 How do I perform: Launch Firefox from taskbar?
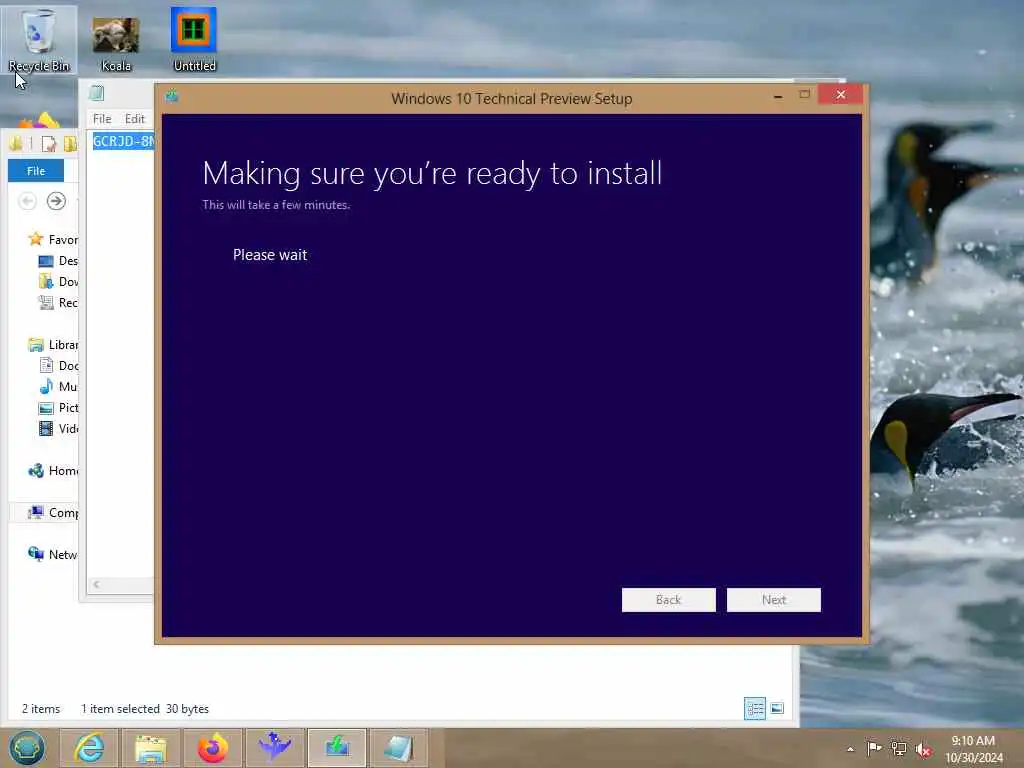coord(212,748)
